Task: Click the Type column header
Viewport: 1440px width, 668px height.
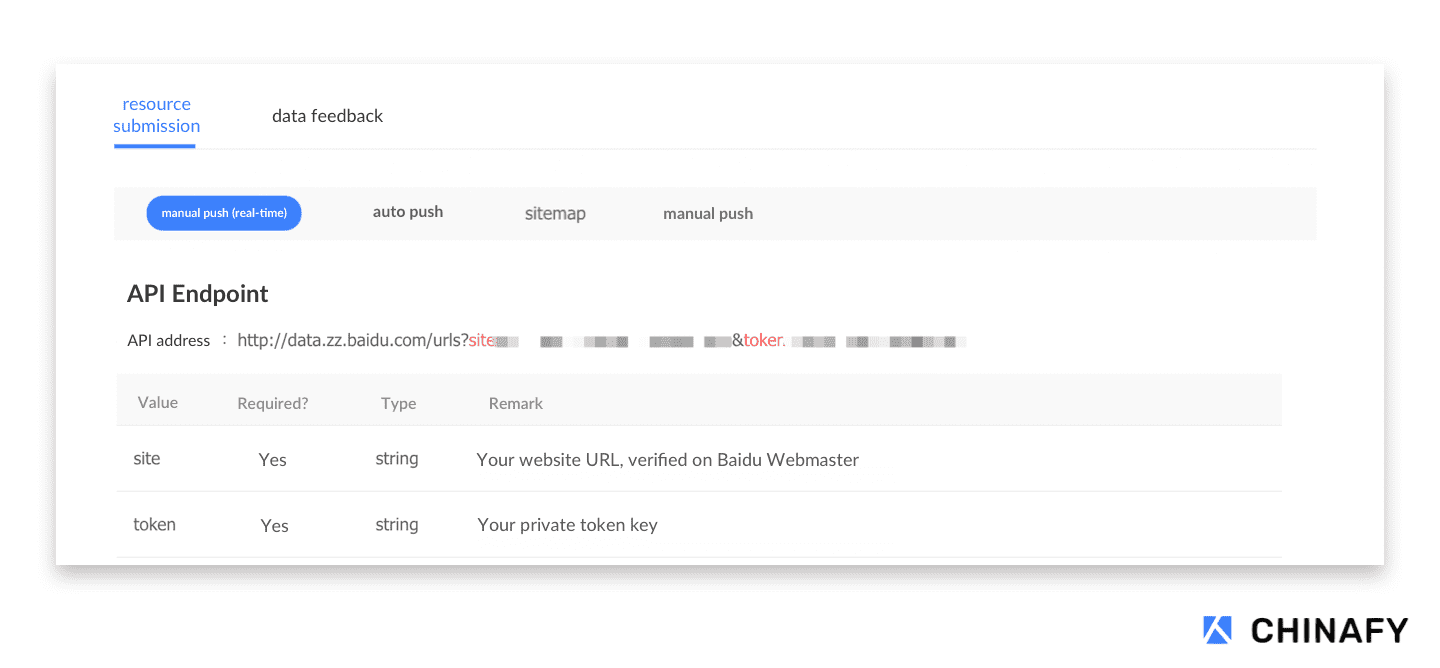Action: tap(398, 404)
